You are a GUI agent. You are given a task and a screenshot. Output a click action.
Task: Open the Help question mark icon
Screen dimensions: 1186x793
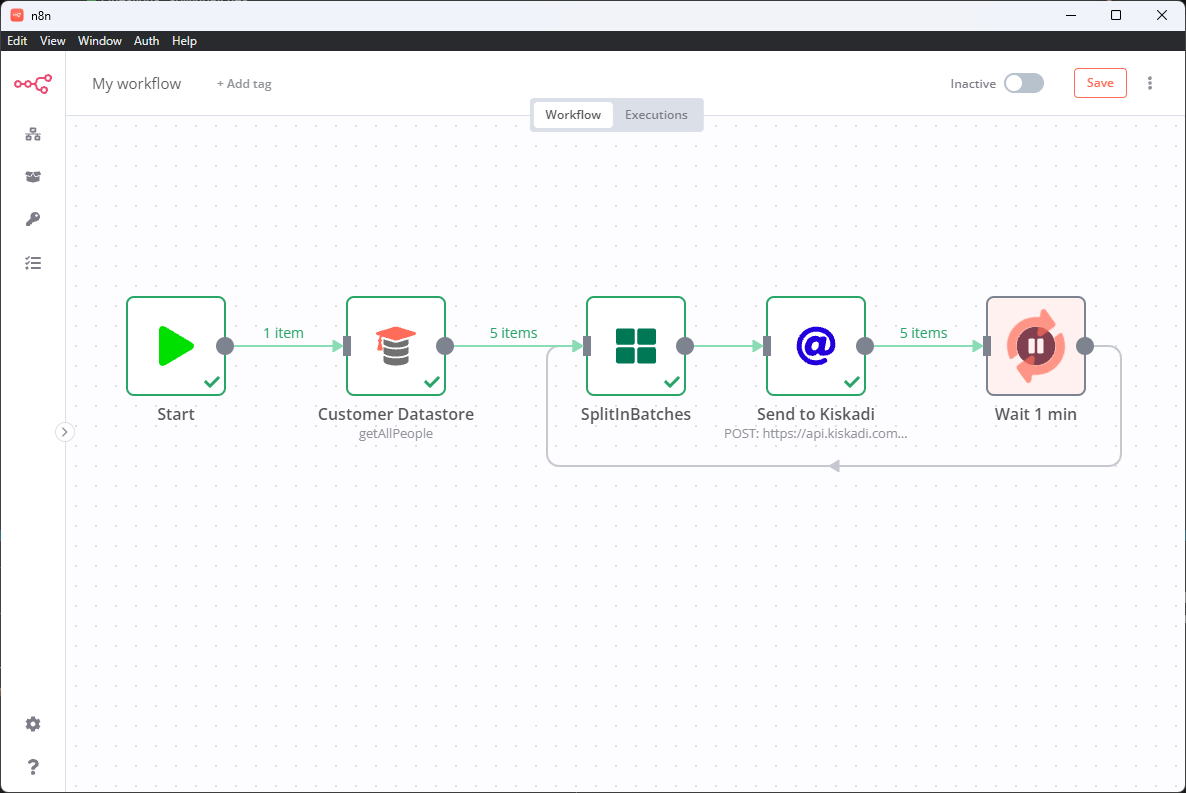33,767
